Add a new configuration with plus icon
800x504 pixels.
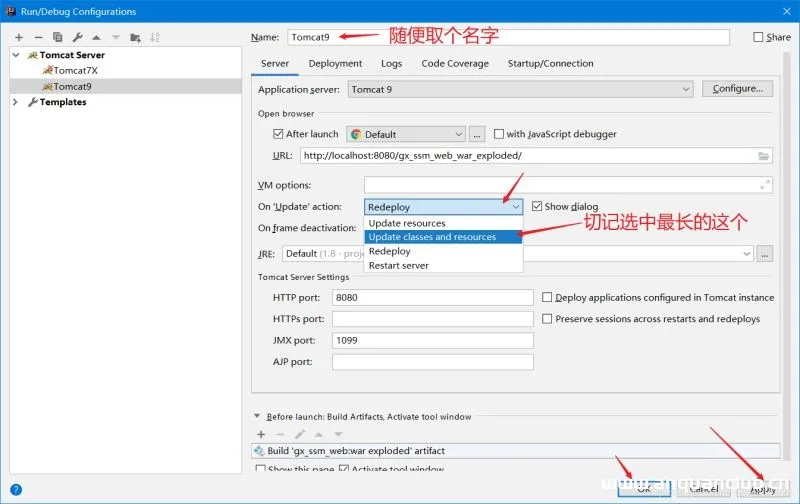pyautogui.click(x=19, y=37)
